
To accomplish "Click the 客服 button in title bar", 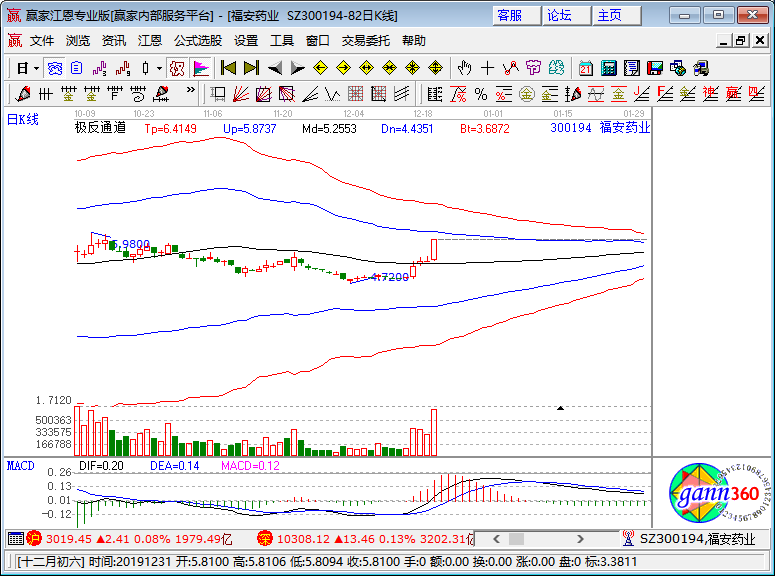I will (516, 16).
